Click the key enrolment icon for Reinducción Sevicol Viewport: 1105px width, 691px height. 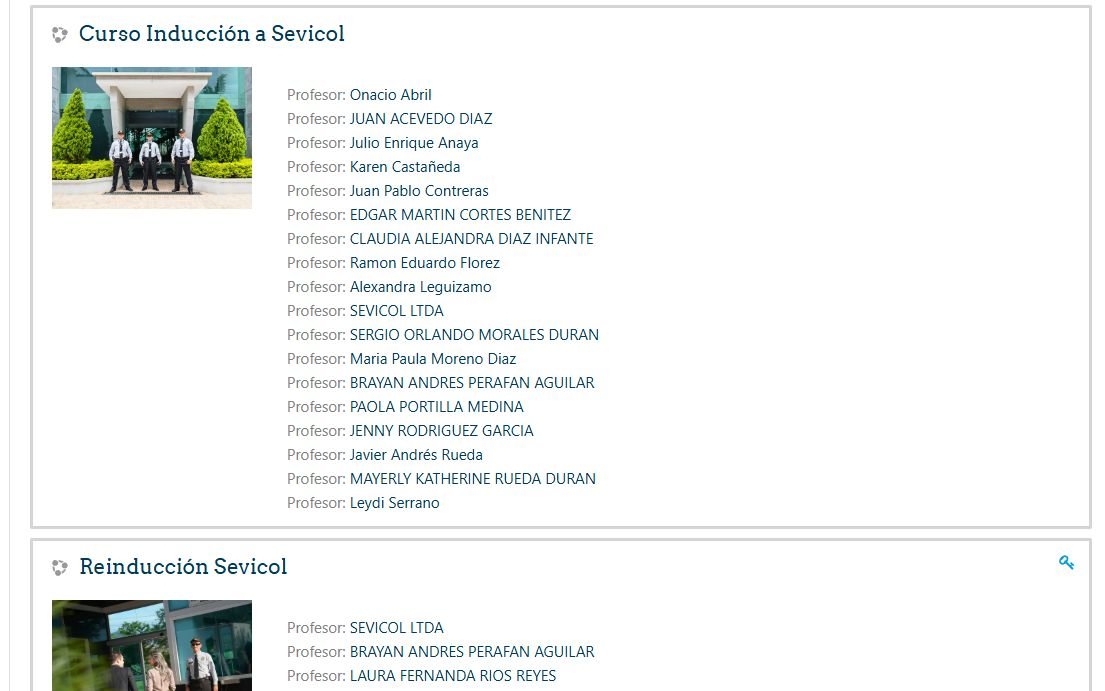tap(1067, 561)
